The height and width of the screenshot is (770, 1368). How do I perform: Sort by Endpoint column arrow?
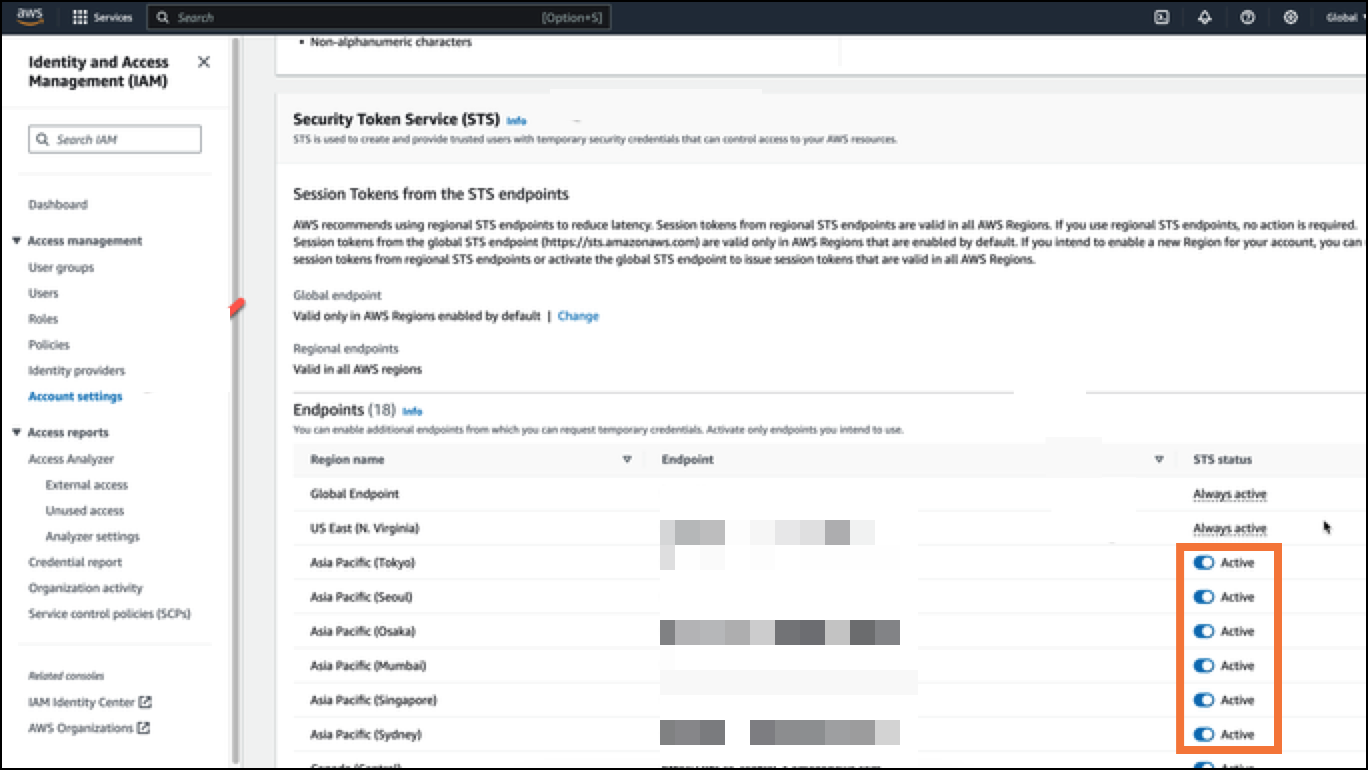click(x=1159, y=460)
